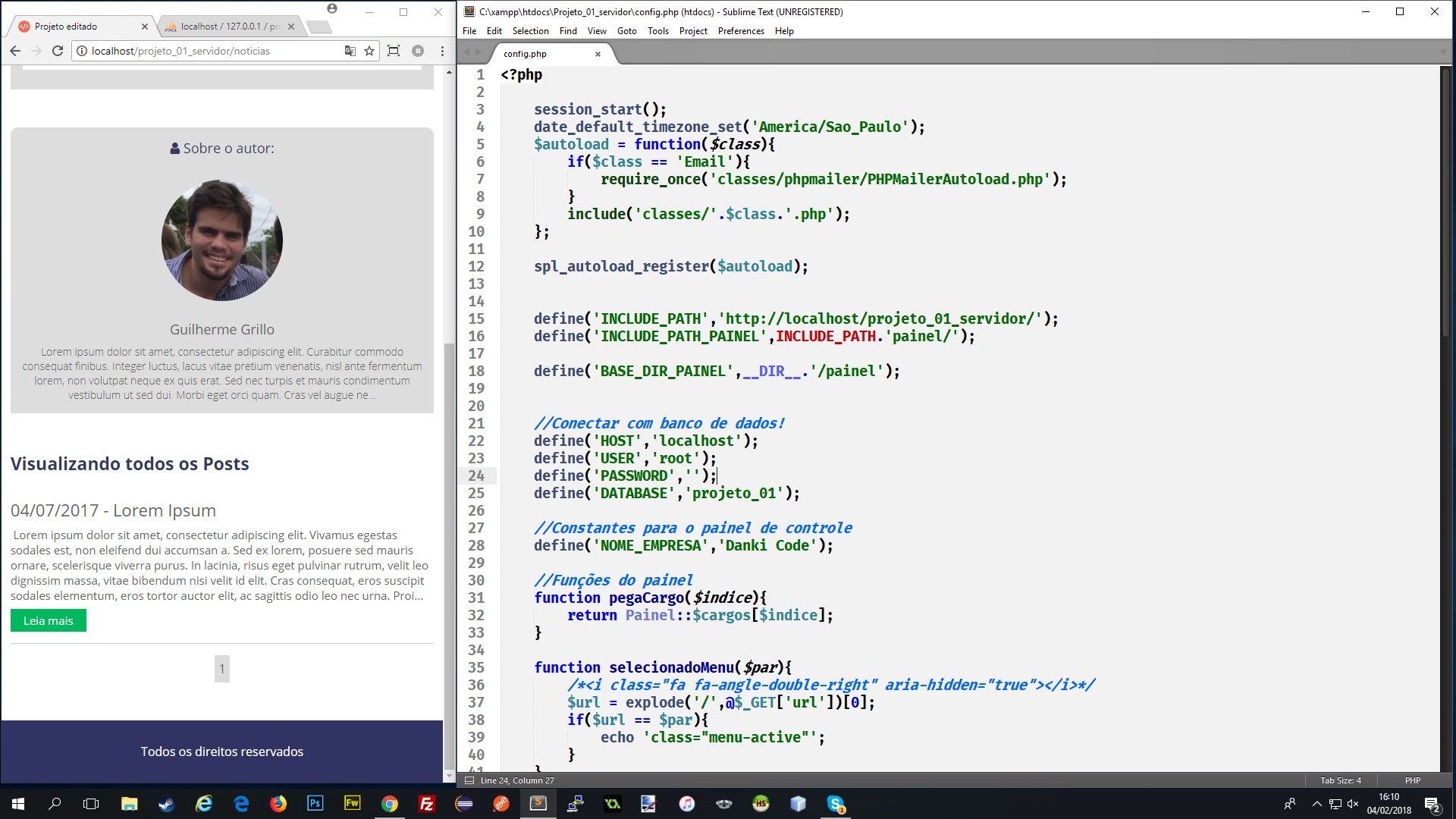Image resolution: width=1456 pixels, height=819 pixels.
Task: Open the PHP syntax selector in status bar
Action: (1412, 780)
